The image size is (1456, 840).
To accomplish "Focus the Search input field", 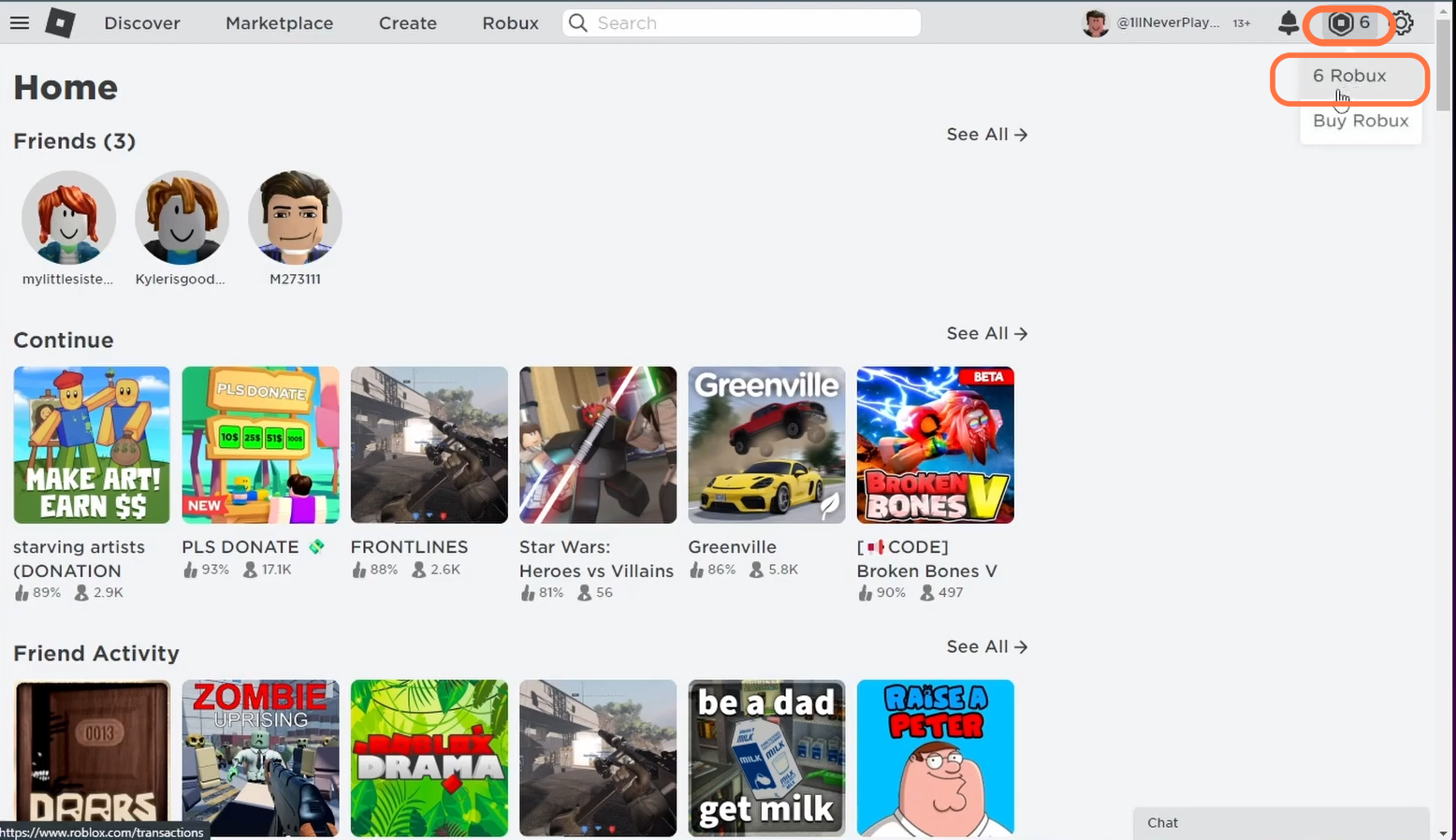I will pos(741,22).
